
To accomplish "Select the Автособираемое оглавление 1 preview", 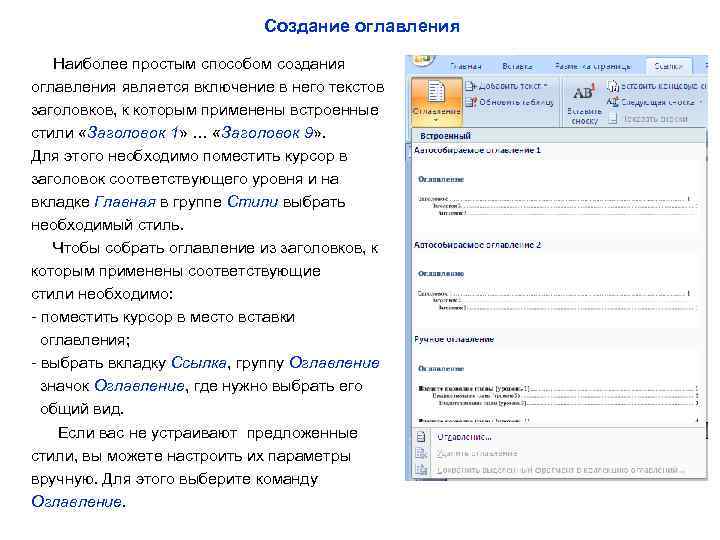I will (x=556, y=190).
